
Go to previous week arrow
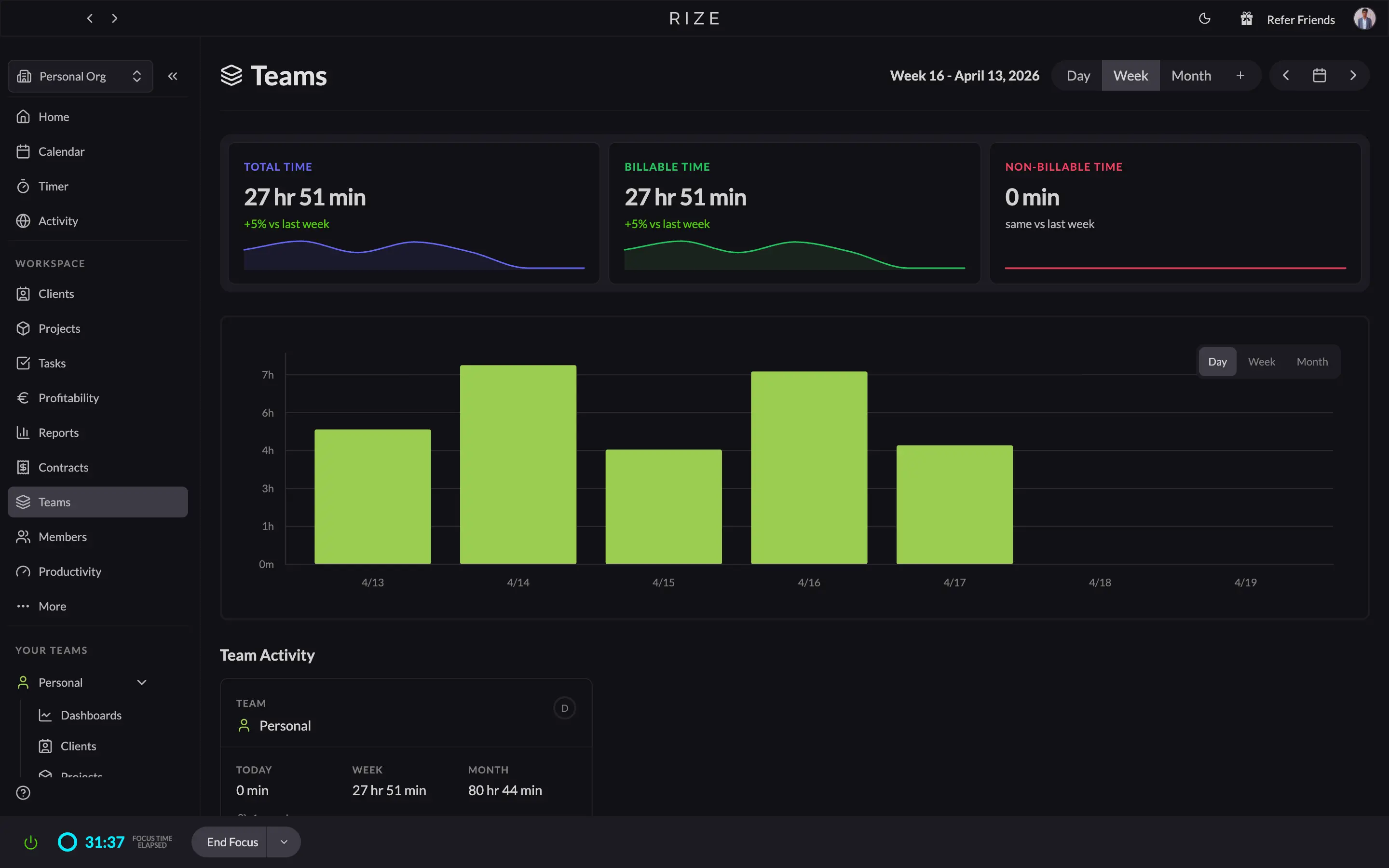coord(1286,76)
